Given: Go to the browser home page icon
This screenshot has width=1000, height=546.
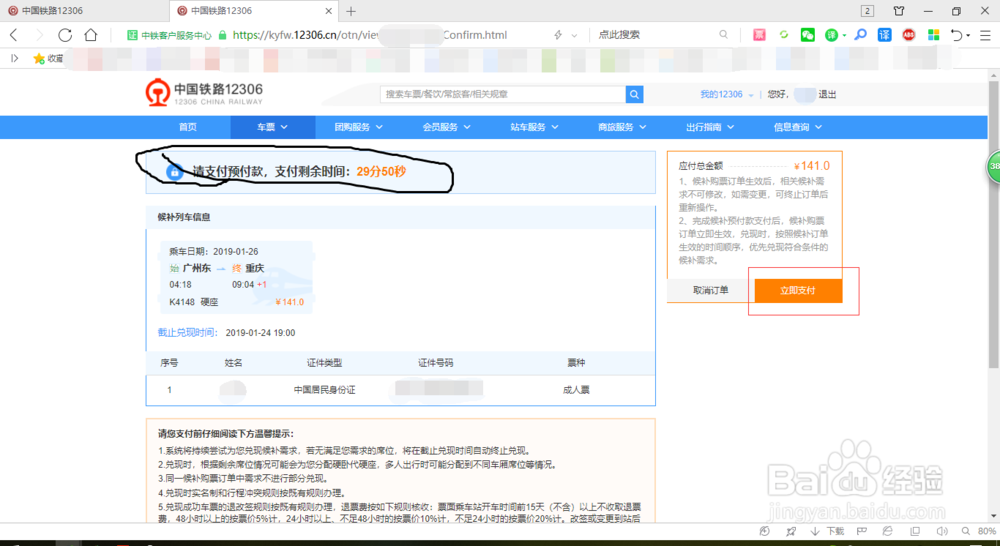Looking at the screenshot, I should click(91, 35).
